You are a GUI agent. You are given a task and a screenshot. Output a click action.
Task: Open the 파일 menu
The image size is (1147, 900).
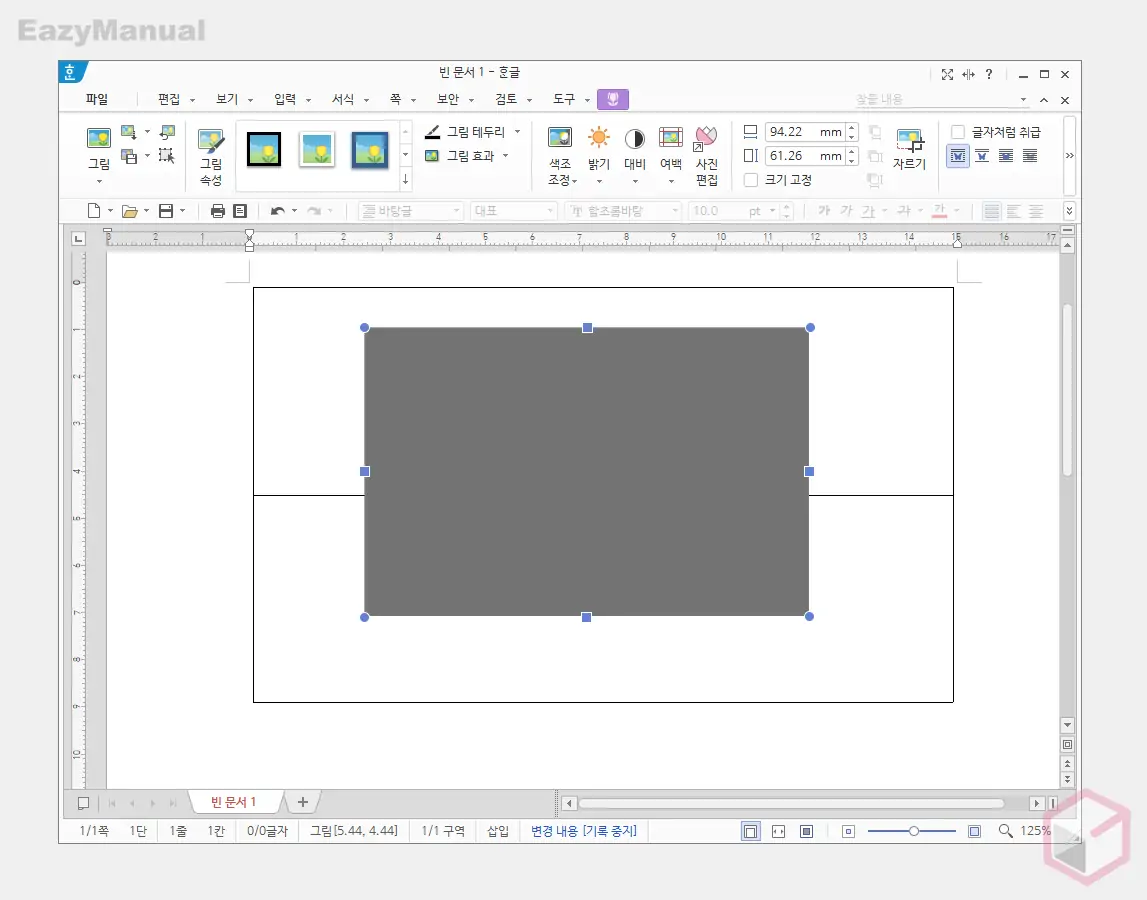[97, 99]
